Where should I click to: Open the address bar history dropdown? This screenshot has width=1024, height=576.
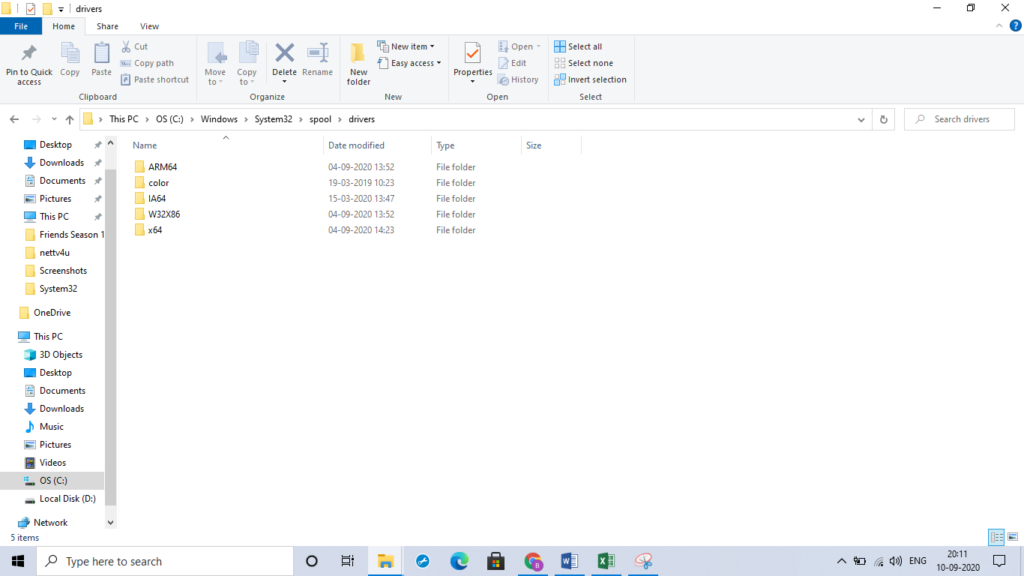point(862,119)
